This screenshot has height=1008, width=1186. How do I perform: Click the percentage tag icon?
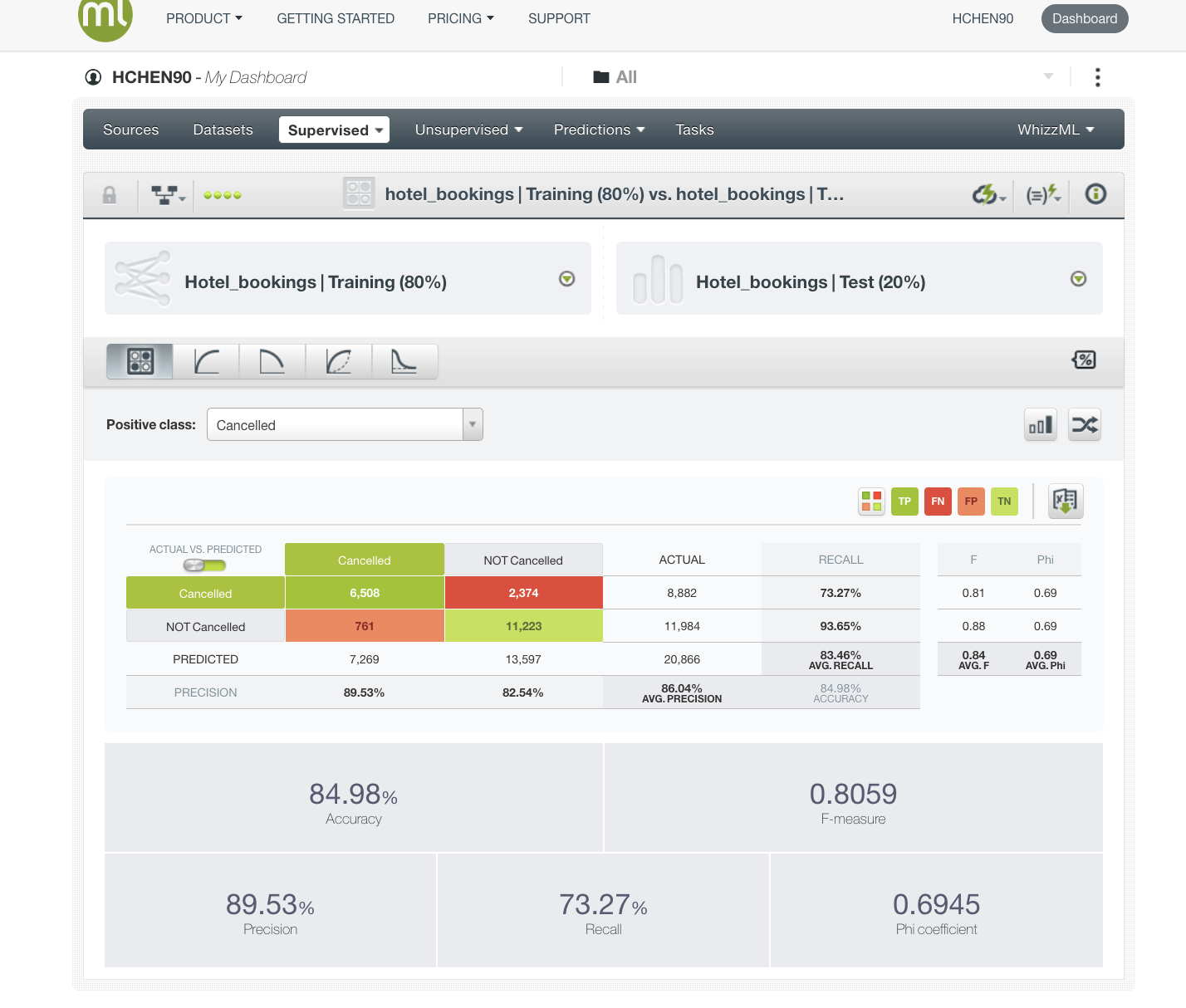(1084, 360)
